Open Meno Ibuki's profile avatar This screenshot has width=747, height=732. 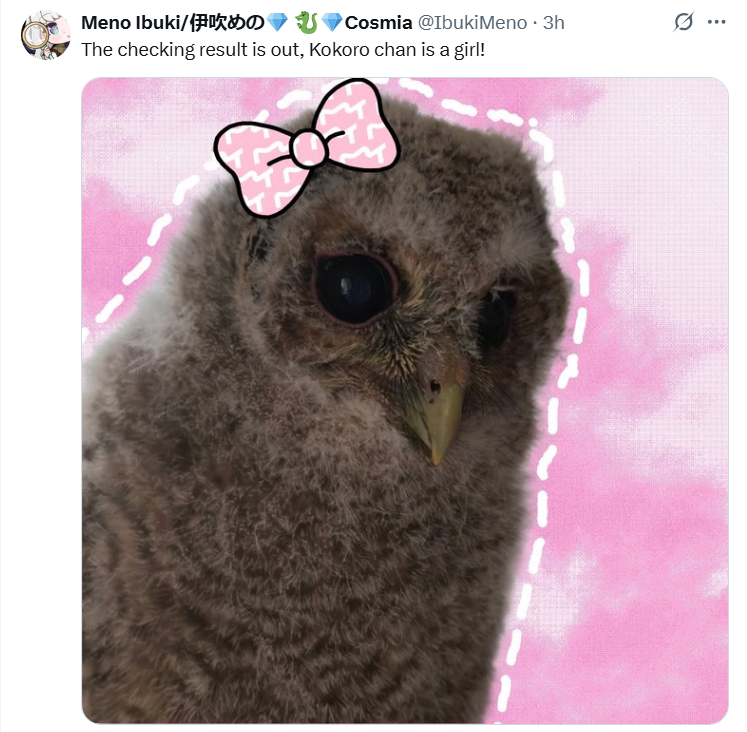pyautogui.click(x=46, y=35)
